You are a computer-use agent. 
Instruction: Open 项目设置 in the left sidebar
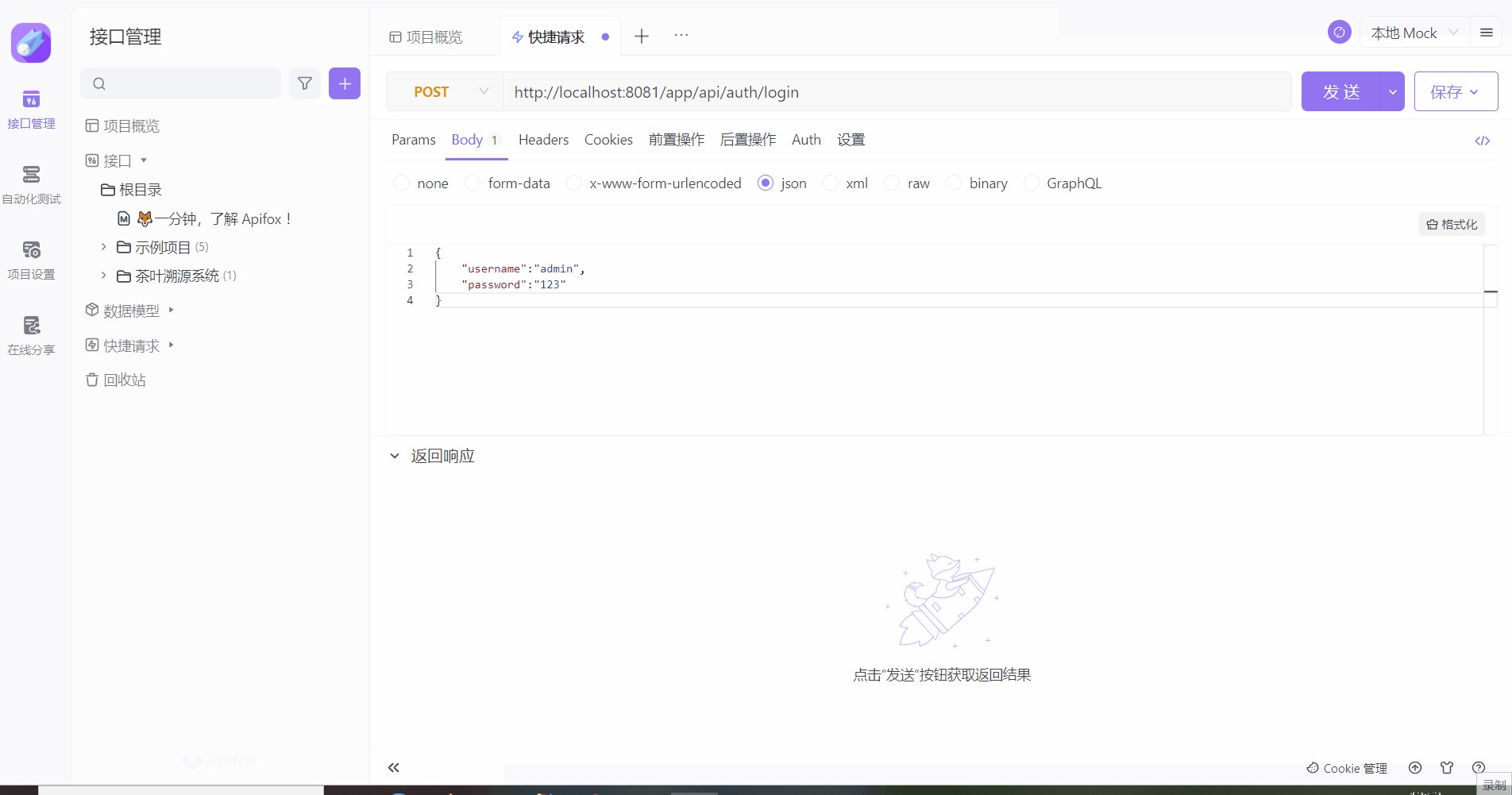click(31, 259)
